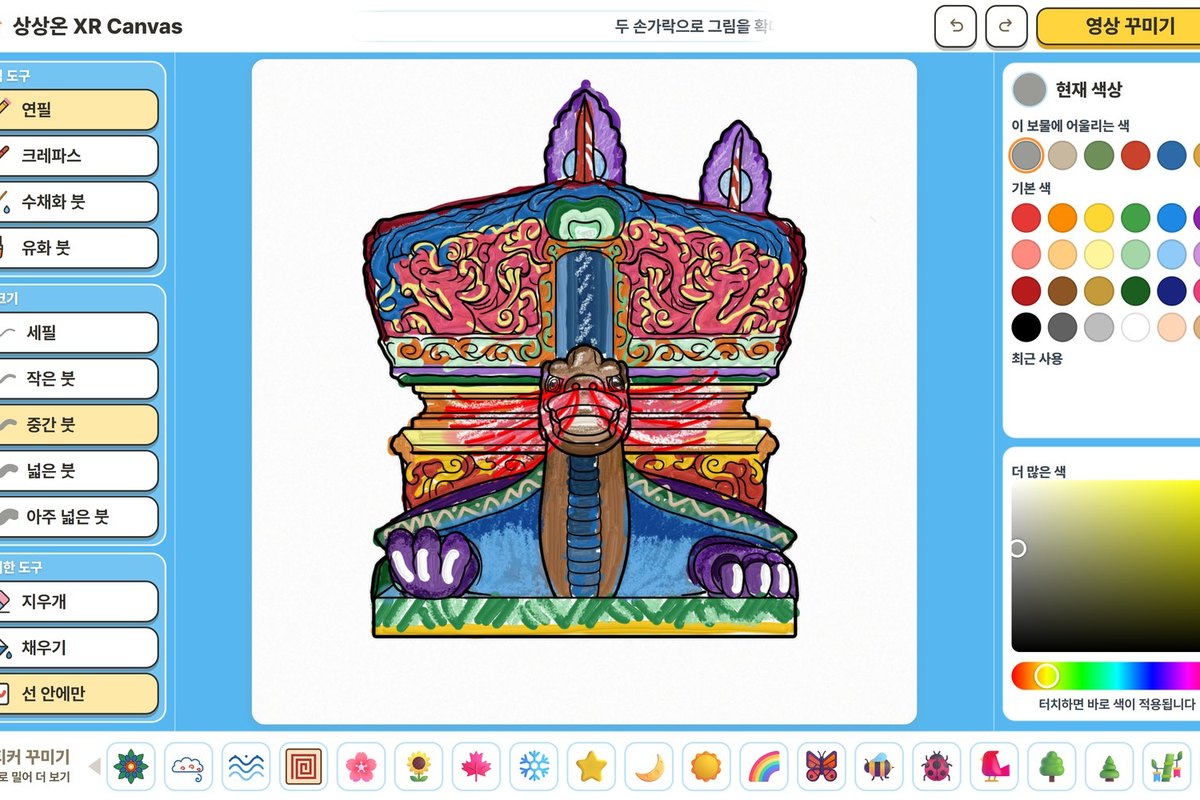Pick the crescent moon sticker

(x=649, y=767)
